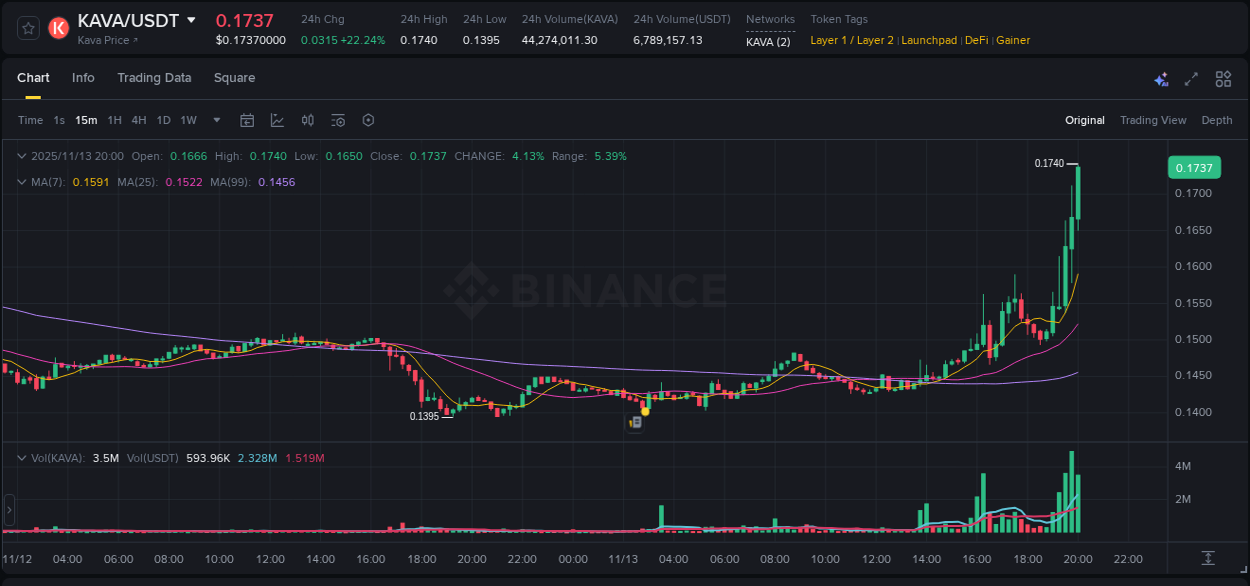Expand the chart to fullscreen
The width and height of the screenshot is (1250, 586).
pos(1191,78)
